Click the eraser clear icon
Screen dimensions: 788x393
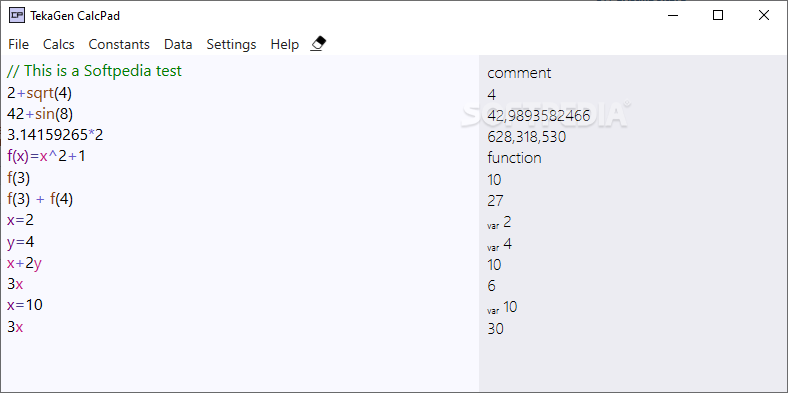[318, 44]
